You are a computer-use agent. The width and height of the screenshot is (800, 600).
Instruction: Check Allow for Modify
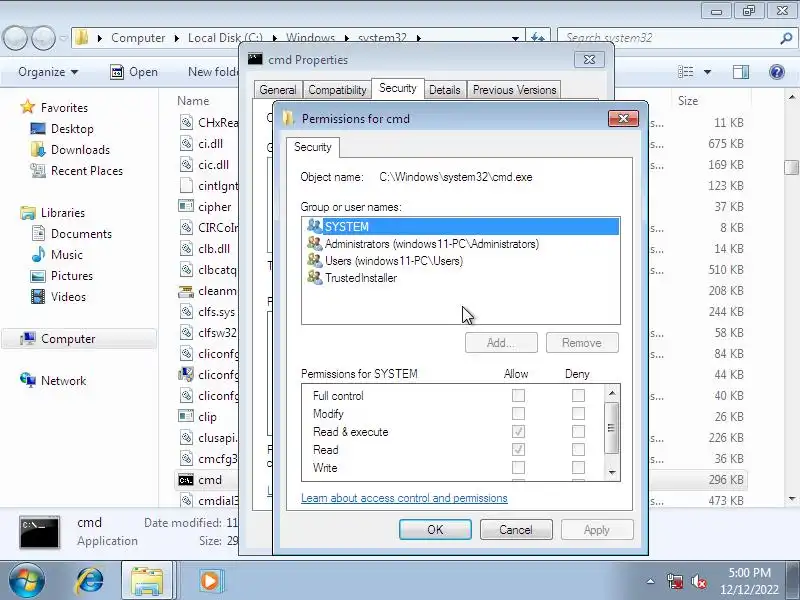coord(518,413)
